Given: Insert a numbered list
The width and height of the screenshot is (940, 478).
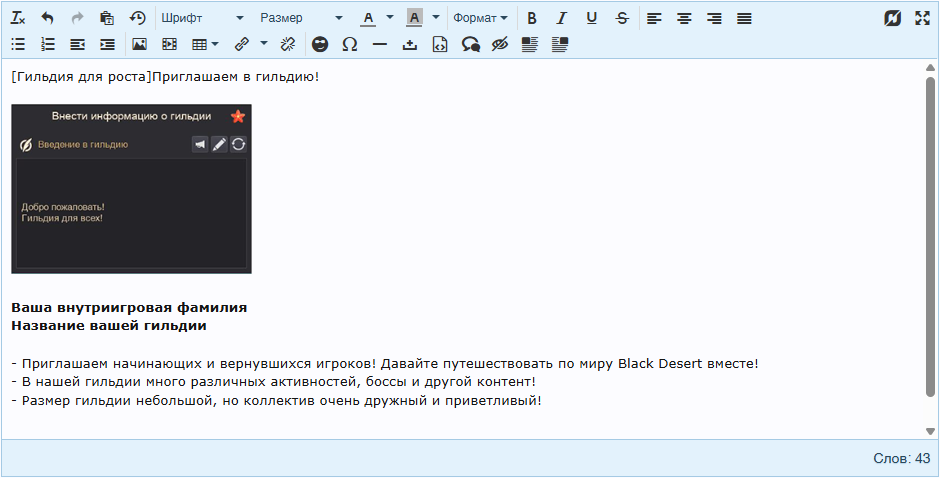Looking at the screenshot, I should click(47, 44).
